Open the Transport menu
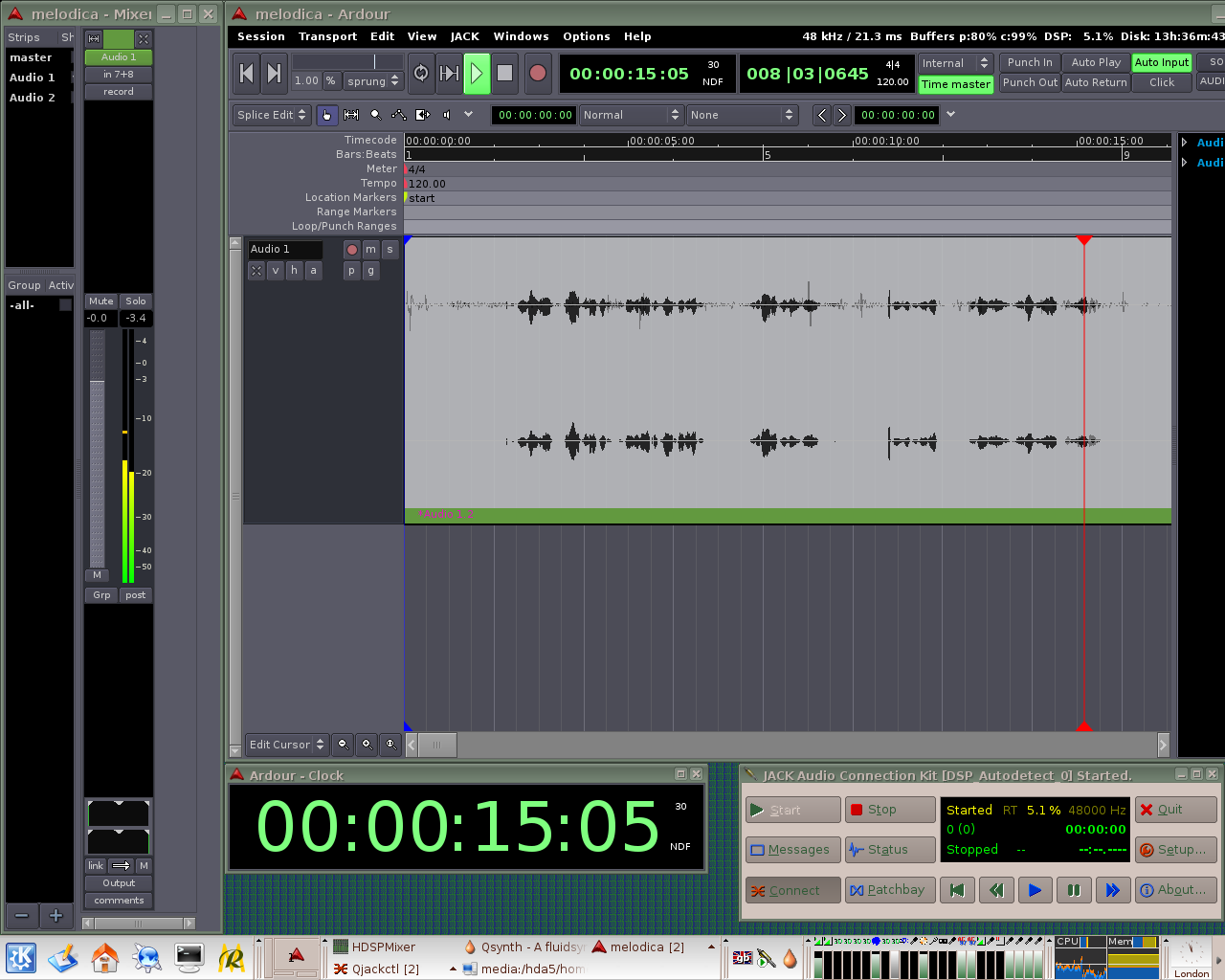This screenshot has height=980, width=1225. [327, 36]
